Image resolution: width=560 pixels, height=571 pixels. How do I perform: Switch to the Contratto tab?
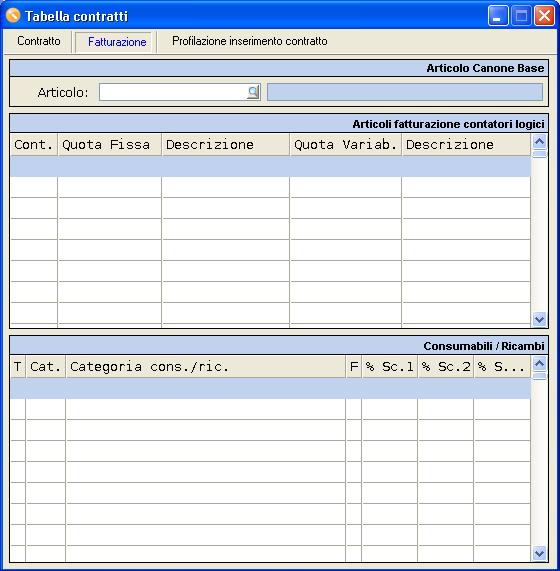tap(39, 41)
